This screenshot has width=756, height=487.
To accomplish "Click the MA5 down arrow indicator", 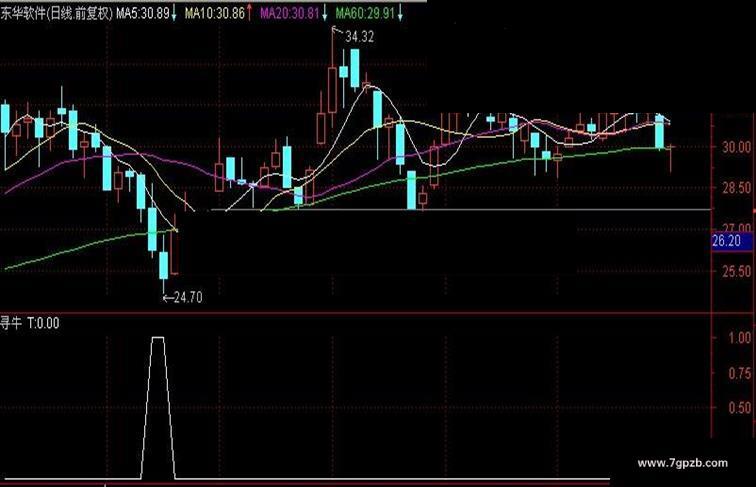I will [174, 14].
